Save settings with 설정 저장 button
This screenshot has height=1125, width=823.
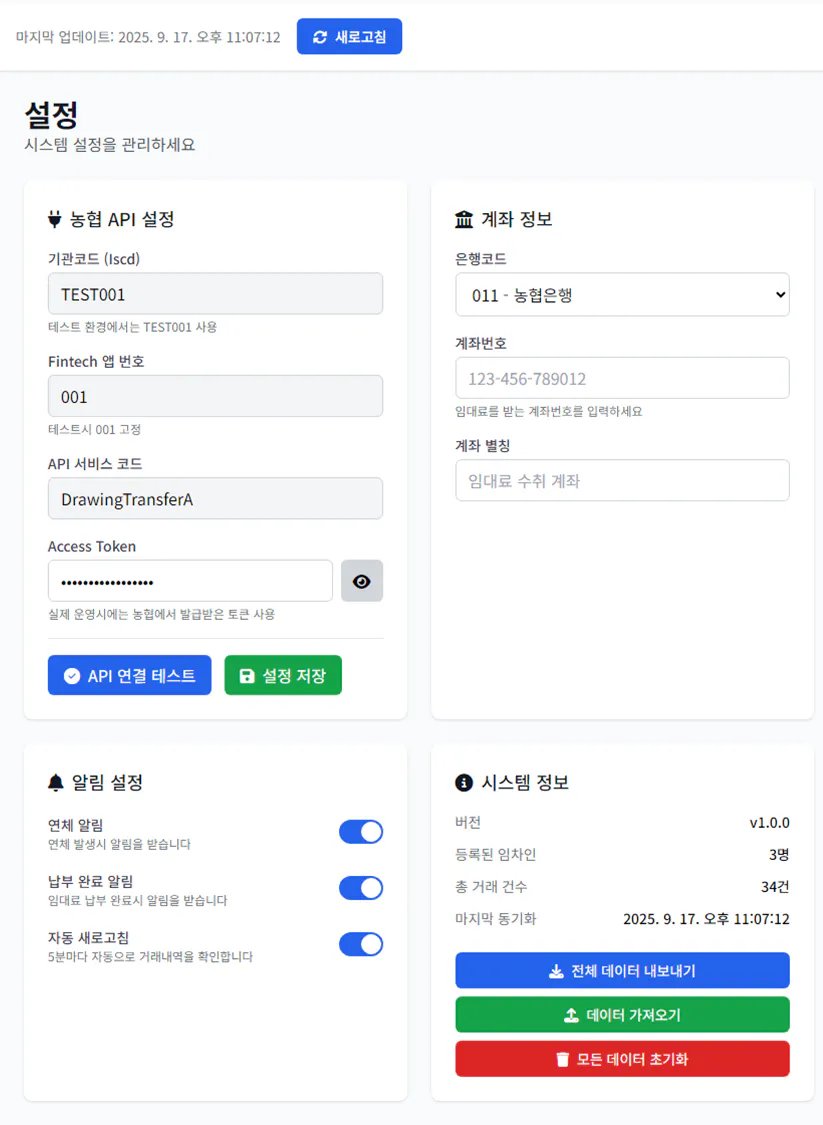click(x=282, y=675)
